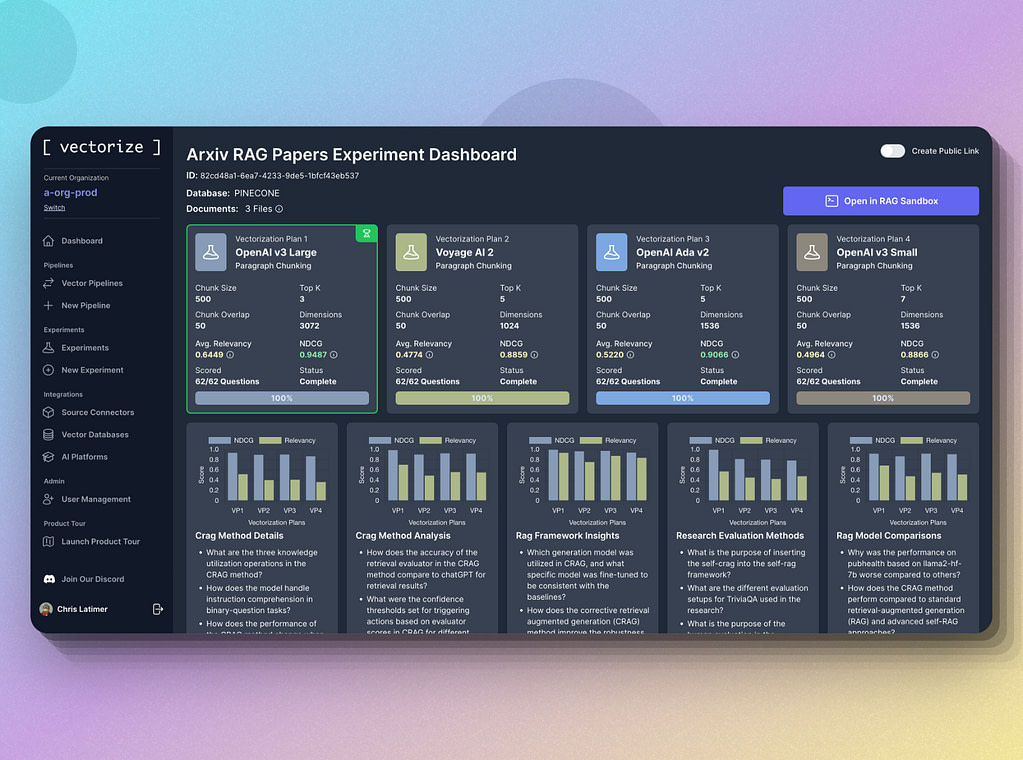Open the Experiments flask icon in the sidebar
The image size is (1023, 760).
[x=48, y=348]
